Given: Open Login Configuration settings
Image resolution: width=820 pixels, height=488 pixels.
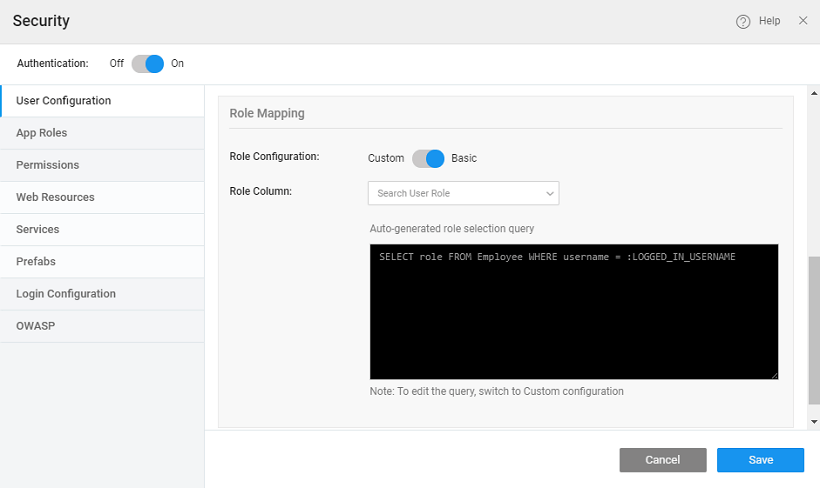Looking at the screenshot, I should click(66, 294).
